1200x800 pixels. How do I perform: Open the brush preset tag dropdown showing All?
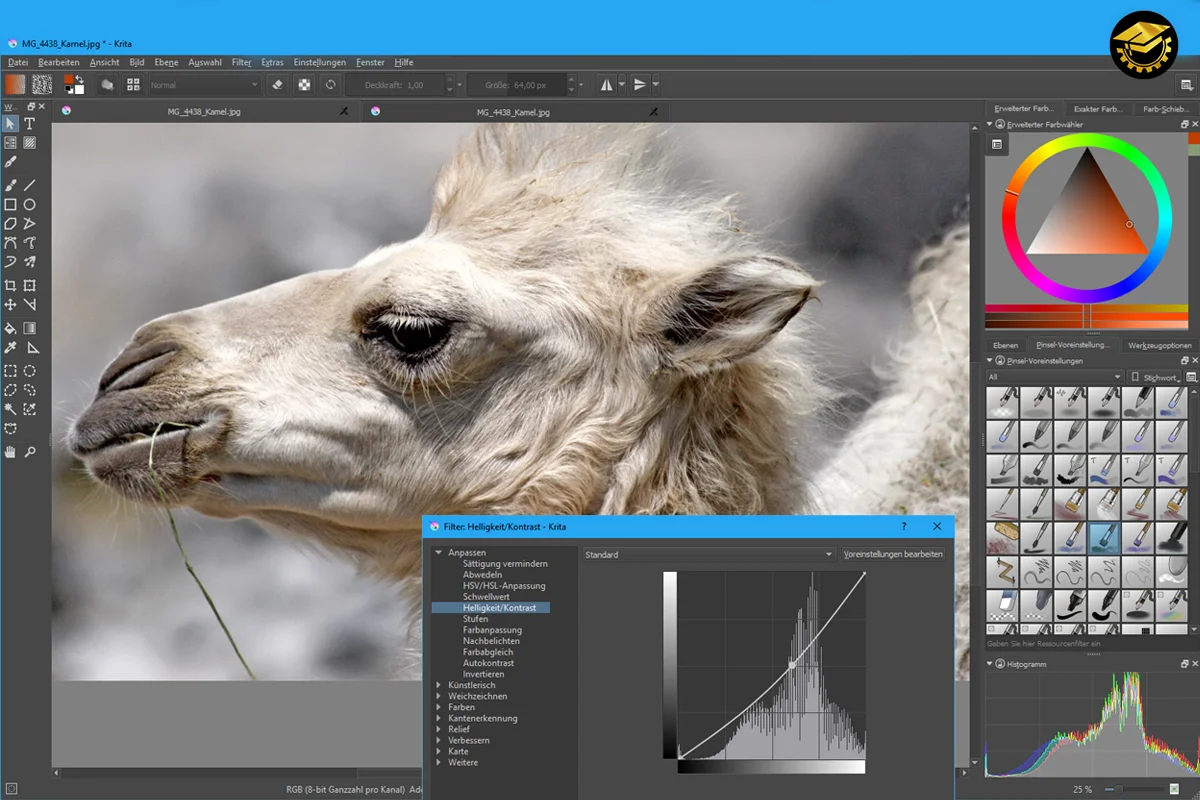point(1055,377)
